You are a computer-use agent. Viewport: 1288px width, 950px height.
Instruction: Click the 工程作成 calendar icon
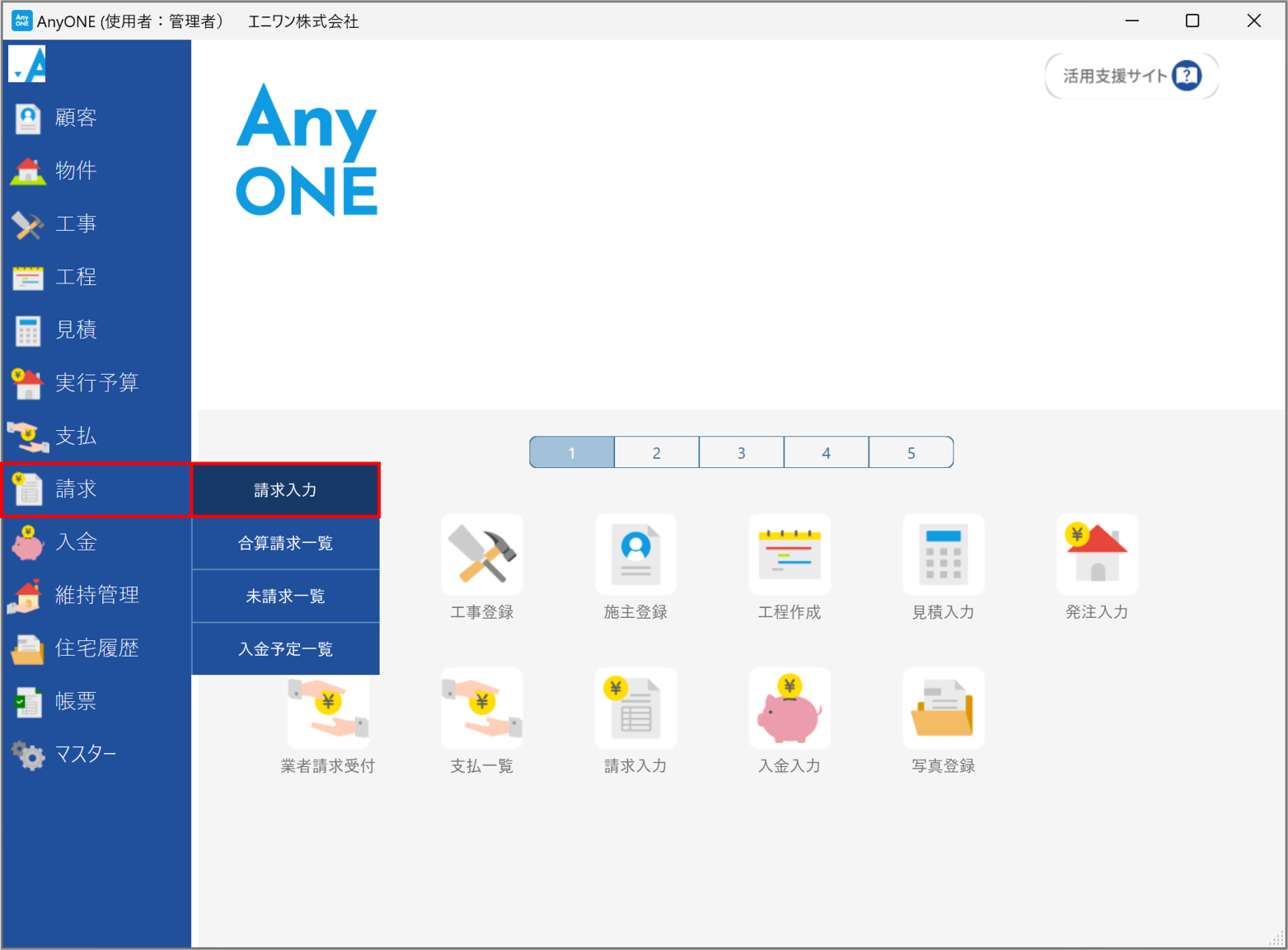789,555
